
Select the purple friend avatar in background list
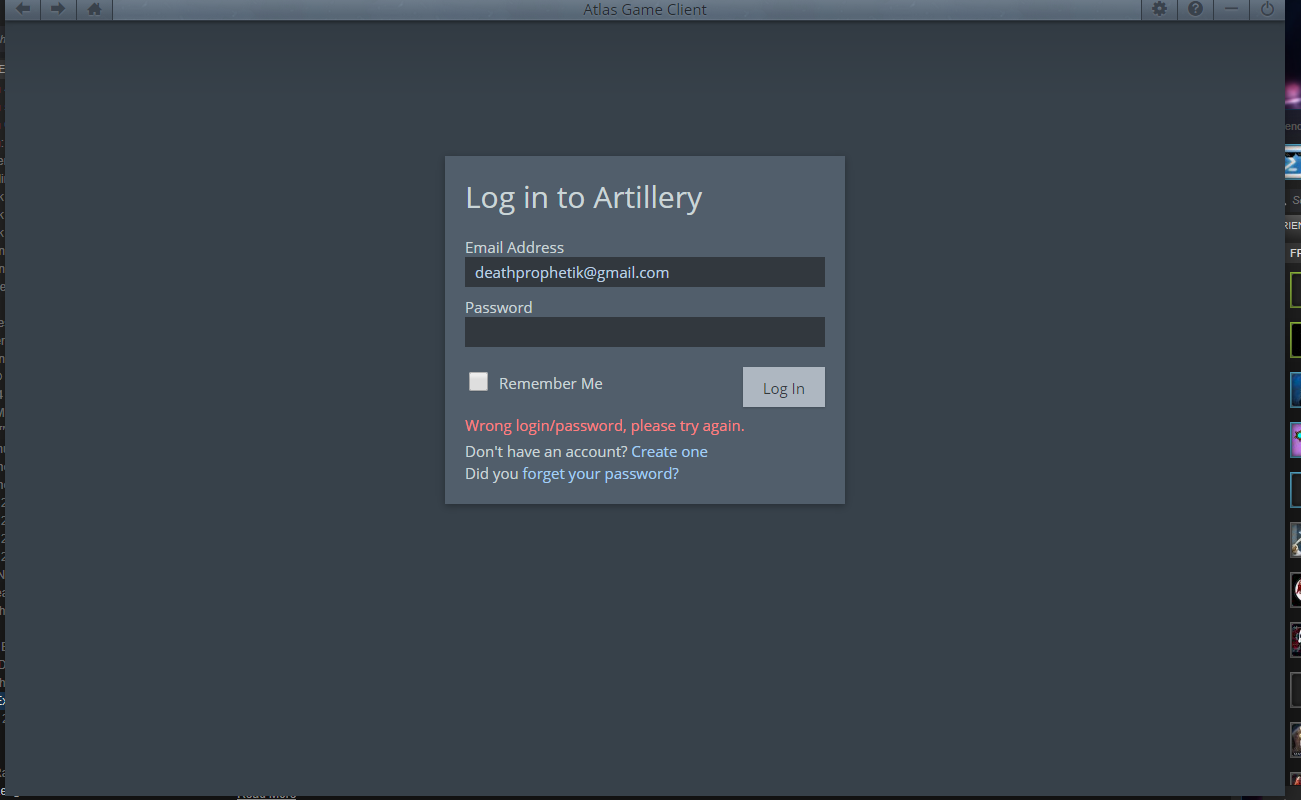pyautogui.click(x=1295, y=439)
